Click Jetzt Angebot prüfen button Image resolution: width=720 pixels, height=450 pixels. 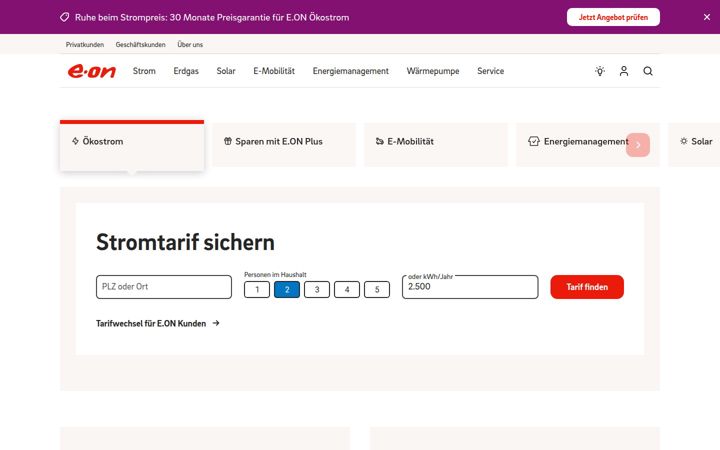[x=613, y=17]
